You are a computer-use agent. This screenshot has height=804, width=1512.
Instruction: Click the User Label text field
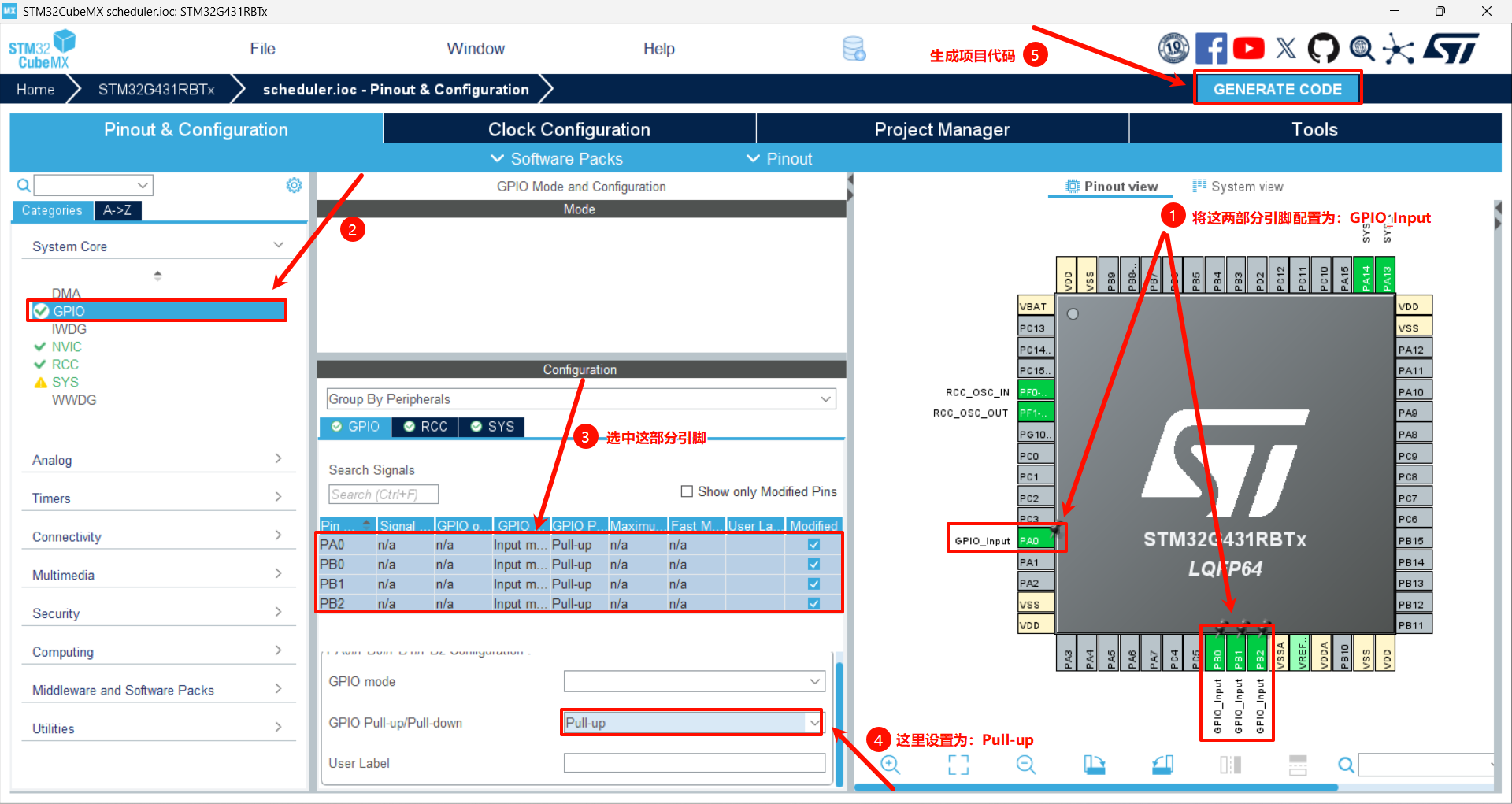[x=694, y=763]
